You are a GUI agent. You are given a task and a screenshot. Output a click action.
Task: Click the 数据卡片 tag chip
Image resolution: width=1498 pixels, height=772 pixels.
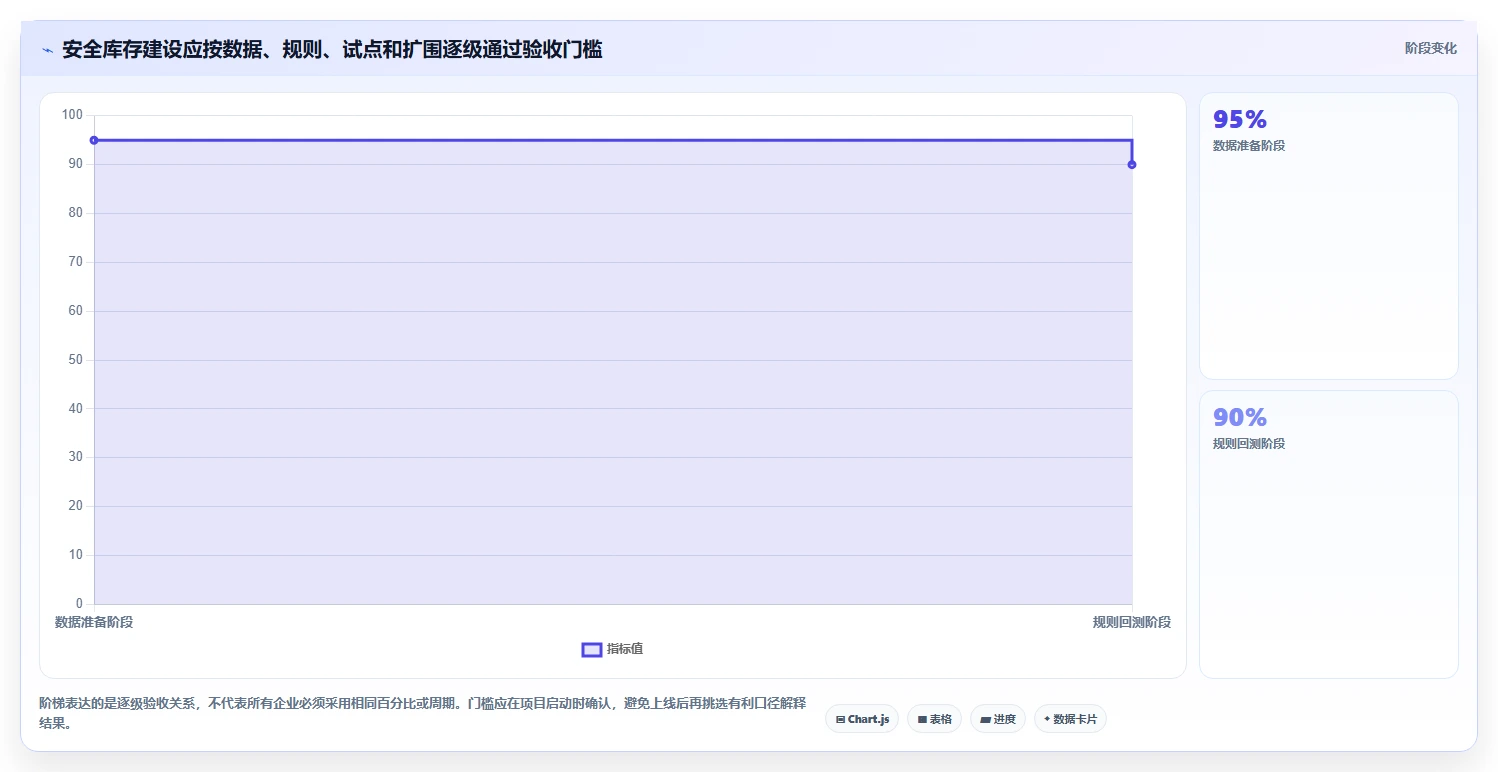pyautogui.click(x=1070, y=719)
